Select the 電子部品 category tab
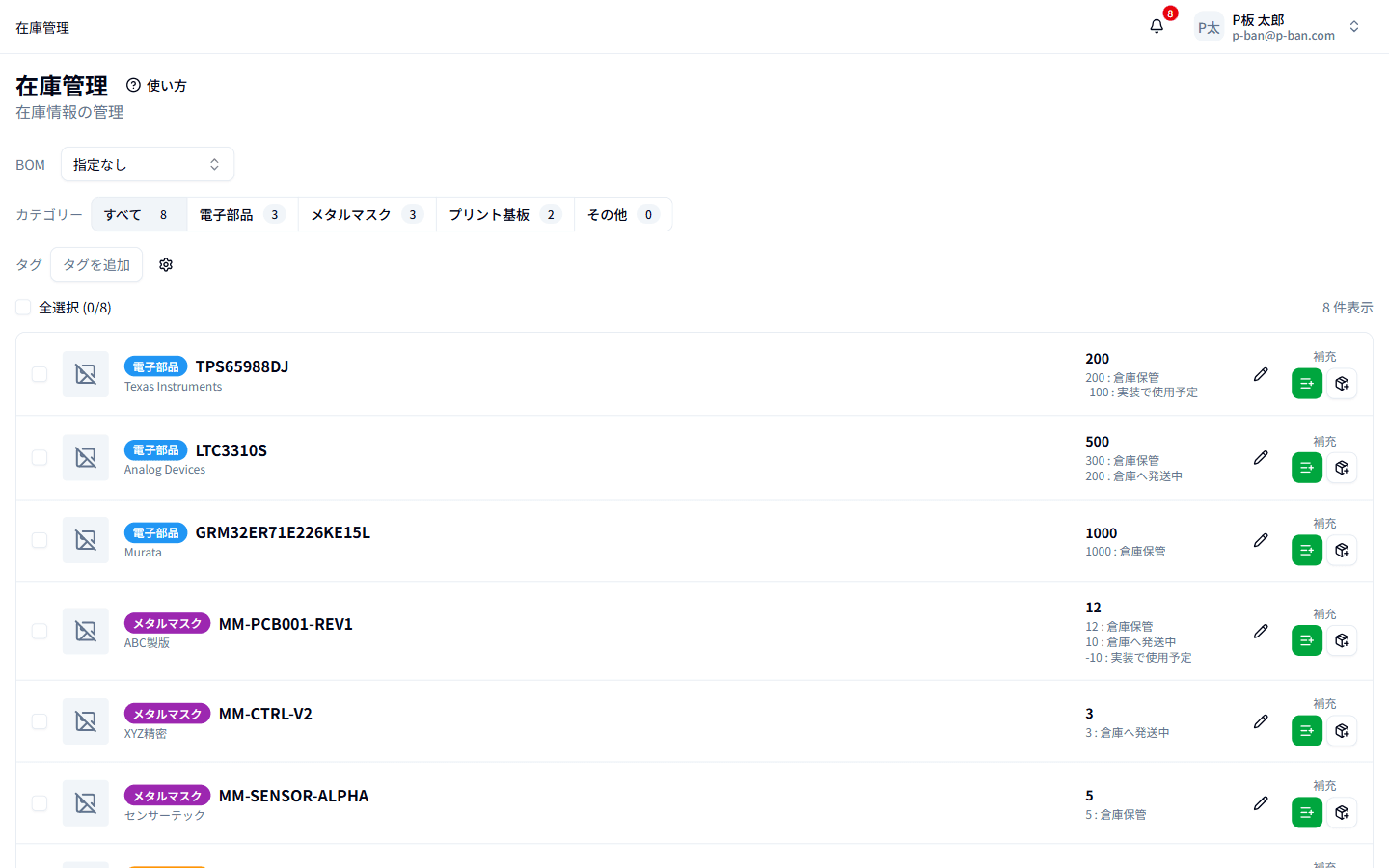Screen dimensions: 1389x868 pyautogui.click(x=242, y=214)
